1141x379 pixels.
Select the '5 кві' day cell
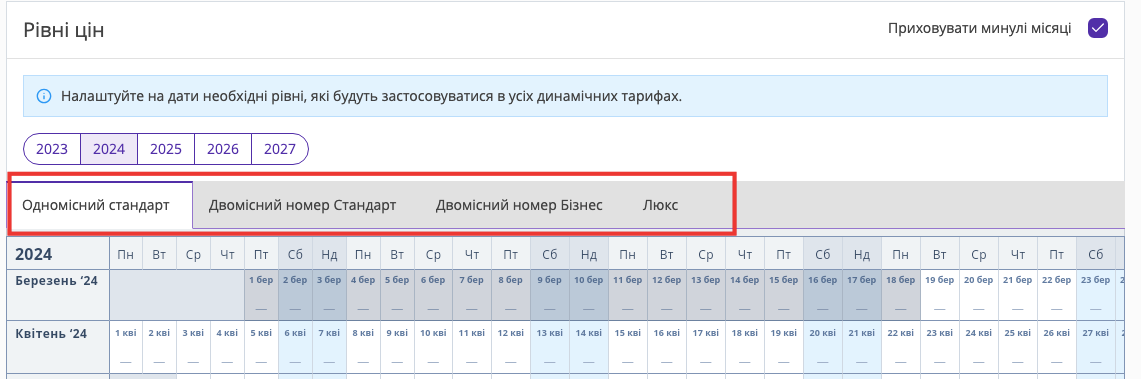point(261,346)
